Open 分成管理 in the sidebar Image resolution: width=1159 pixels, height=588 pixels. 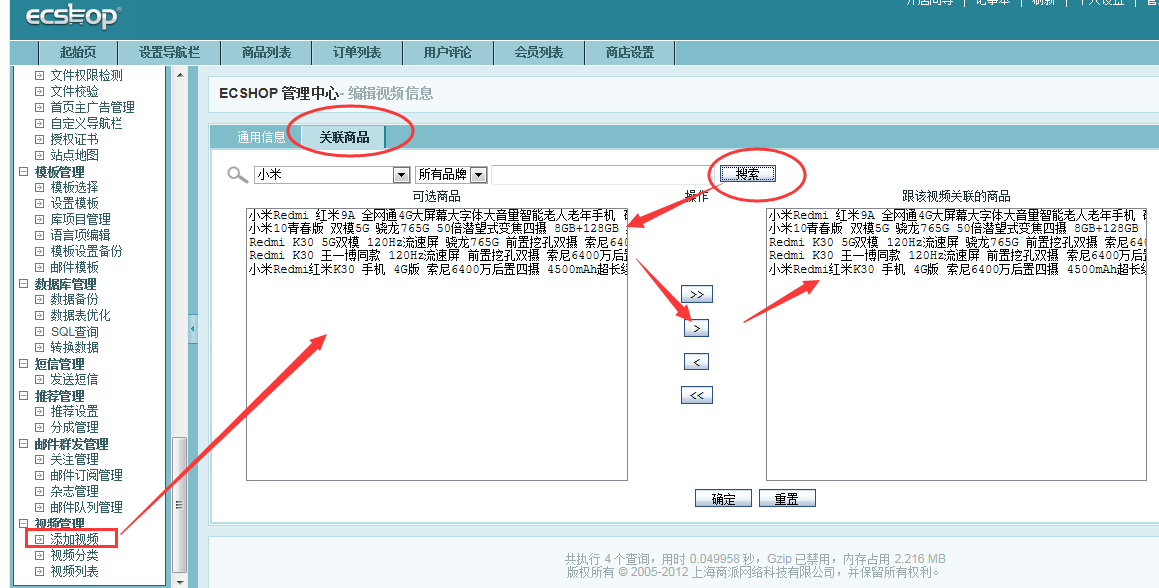click(x=74, y=427)
